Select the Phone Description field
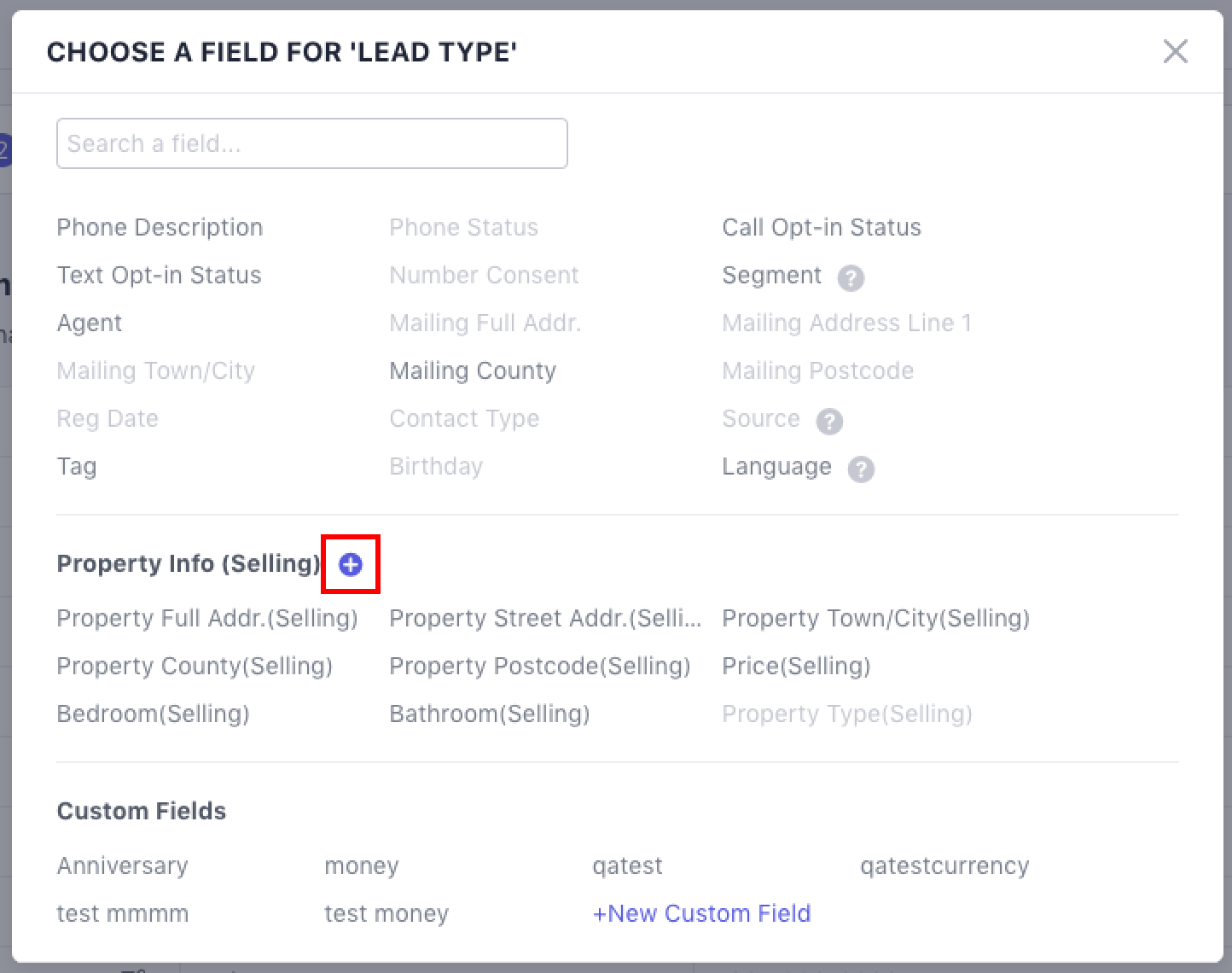This screenshot has width=1232, height=973. click(160, 227)
